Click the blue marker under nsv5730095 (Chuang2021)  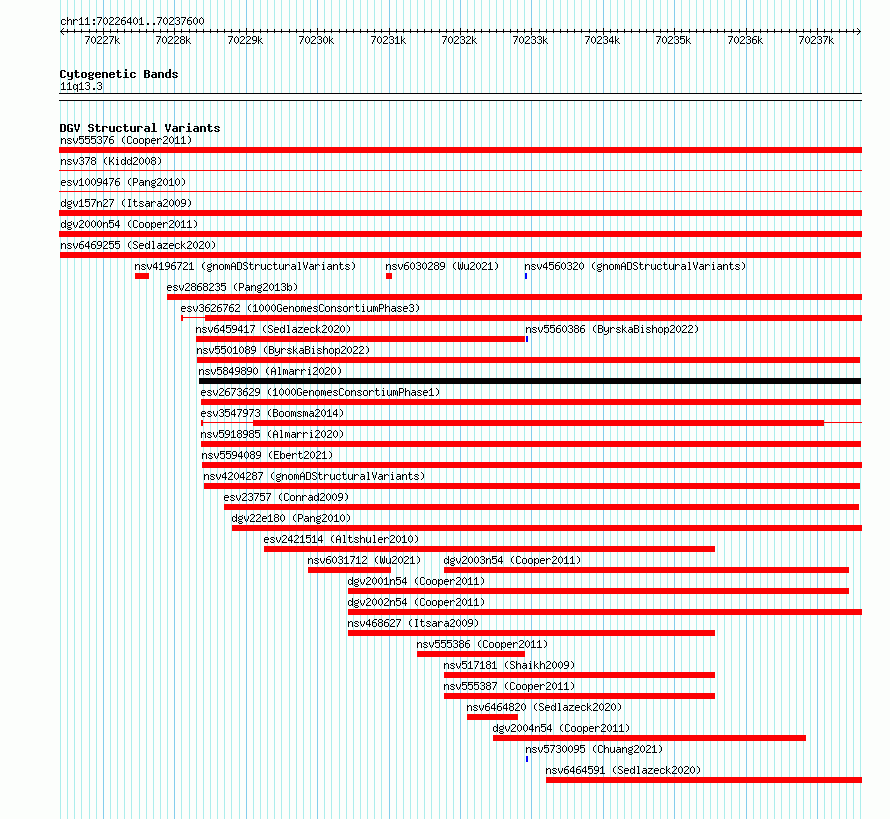tap(527, 759)
